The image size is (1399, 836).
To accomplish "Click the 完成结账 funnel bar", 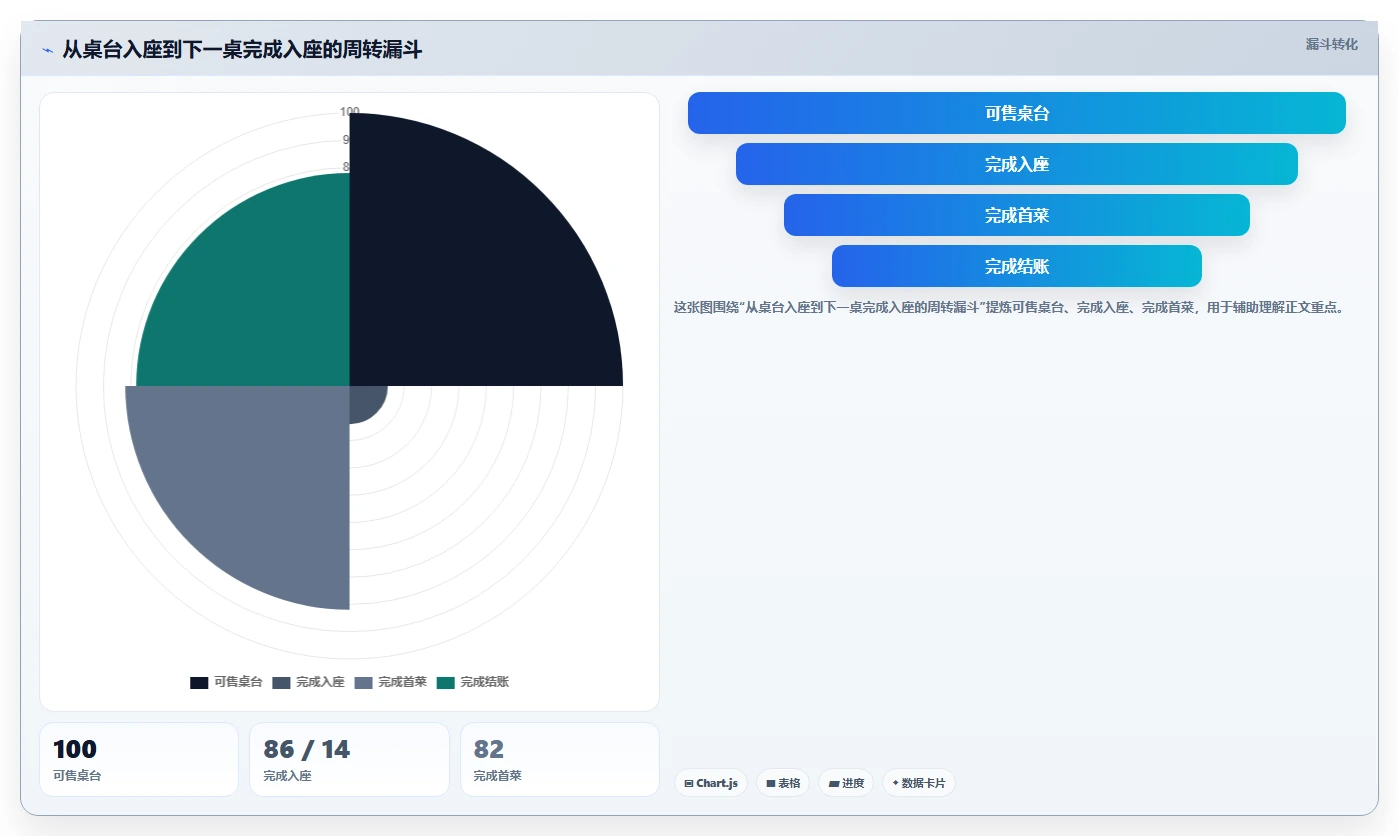I will click(x=1016, y=266).
